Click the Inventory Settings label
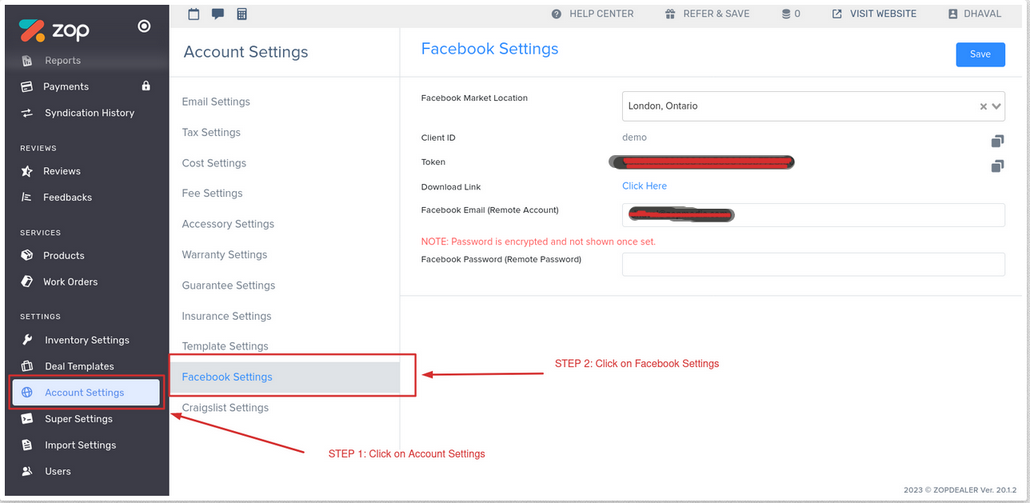The width and height of the screenshot is (1030, 503). tap(87, 340)
